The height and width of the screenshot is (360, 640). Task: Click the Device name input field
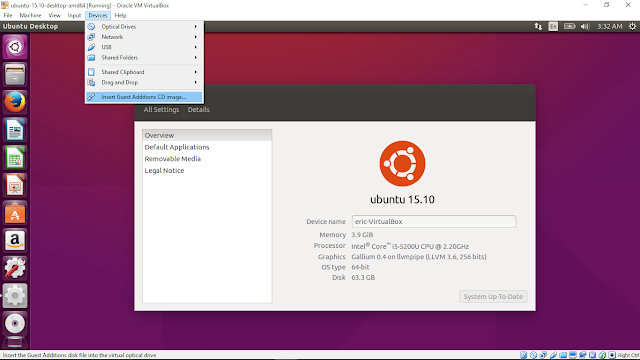coord(434,222)
